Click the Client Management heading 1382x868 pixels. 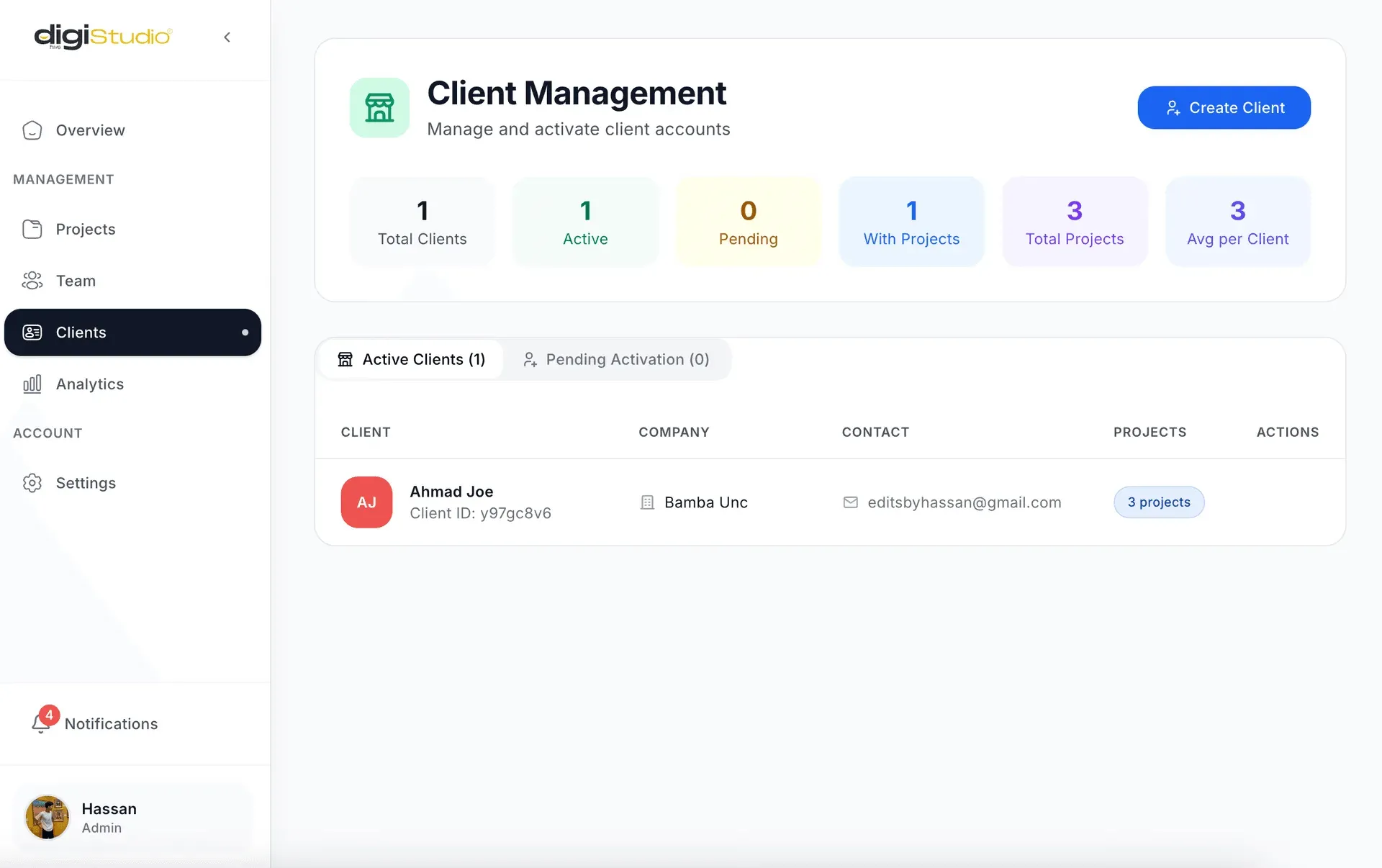point(577,93)
